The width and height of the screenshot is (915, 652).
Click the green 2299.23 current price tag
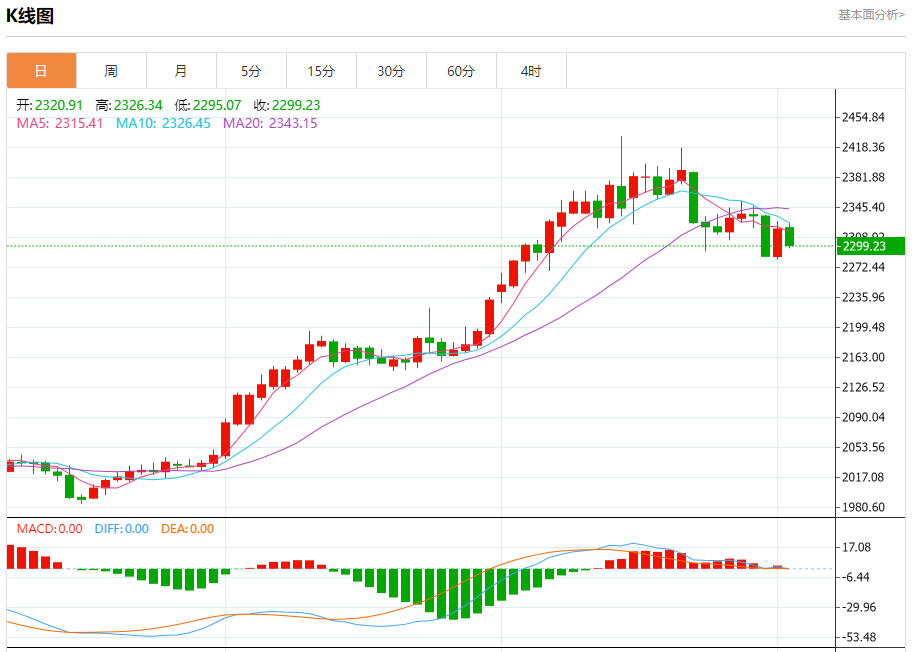point(871,246)
